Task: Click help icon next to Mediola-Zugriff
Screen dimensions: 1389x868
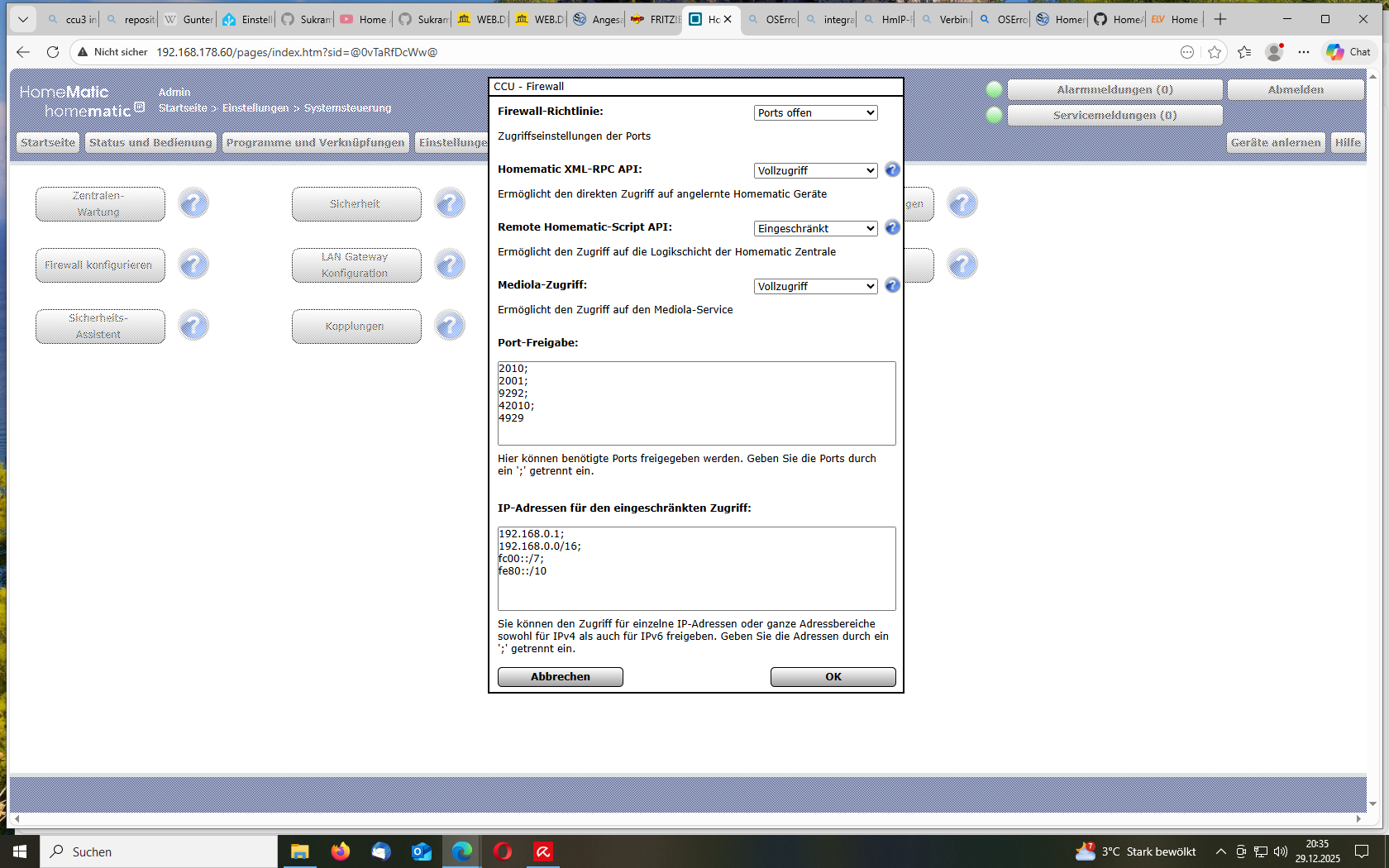Action: click(892, 285)
